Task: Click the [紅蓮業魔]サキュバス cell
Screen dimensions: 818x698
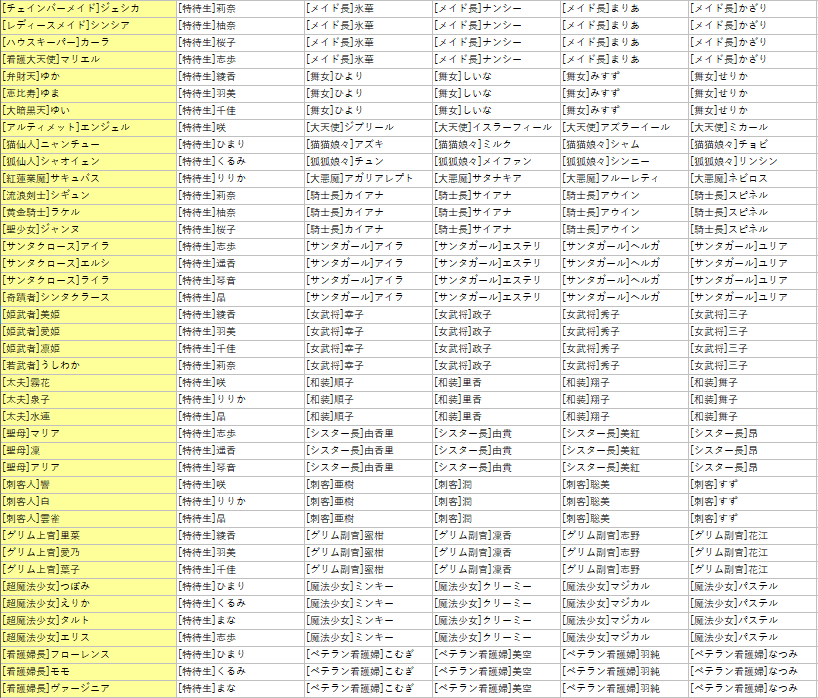Action: point(87,178)
